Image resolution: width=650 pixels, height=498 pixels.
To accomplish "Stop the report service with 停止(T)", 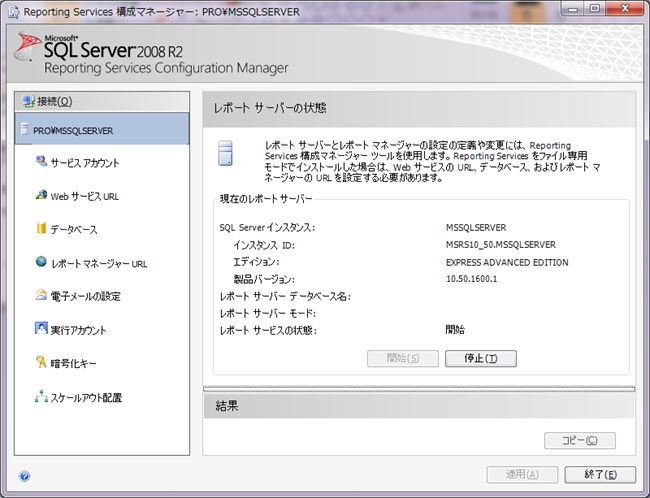I will click(481, 358).
